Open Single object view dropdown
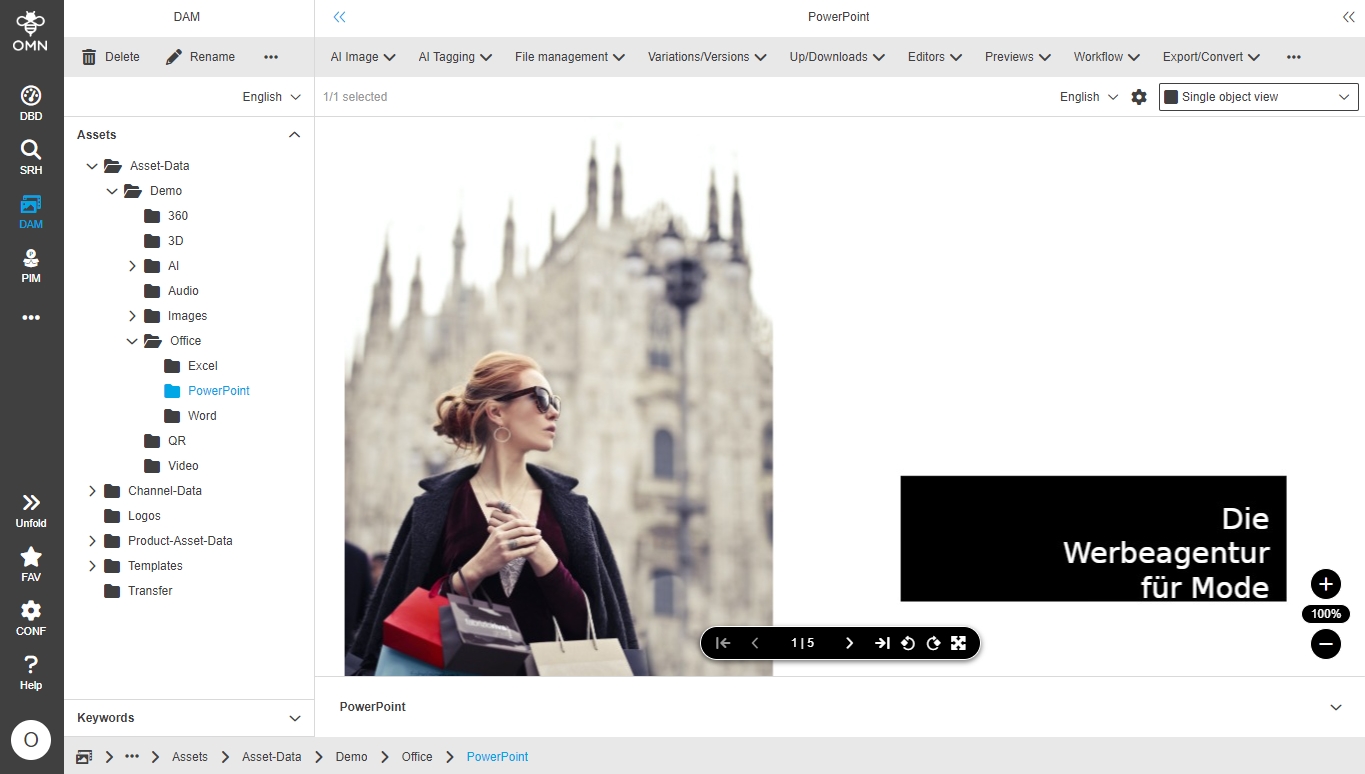 point(1258,97)
